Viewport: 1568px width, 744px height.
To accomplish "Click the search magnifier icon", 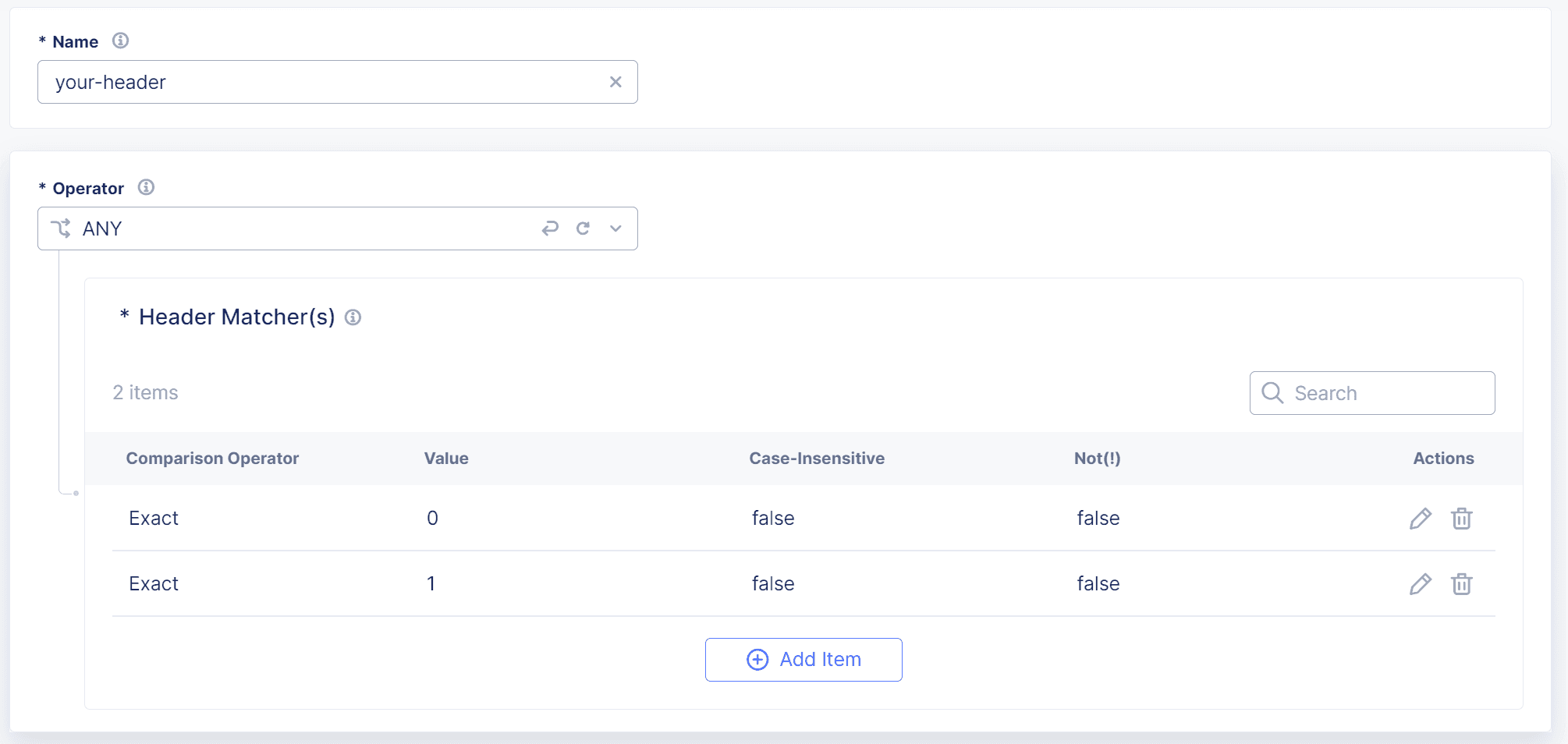I will 1272,393.
